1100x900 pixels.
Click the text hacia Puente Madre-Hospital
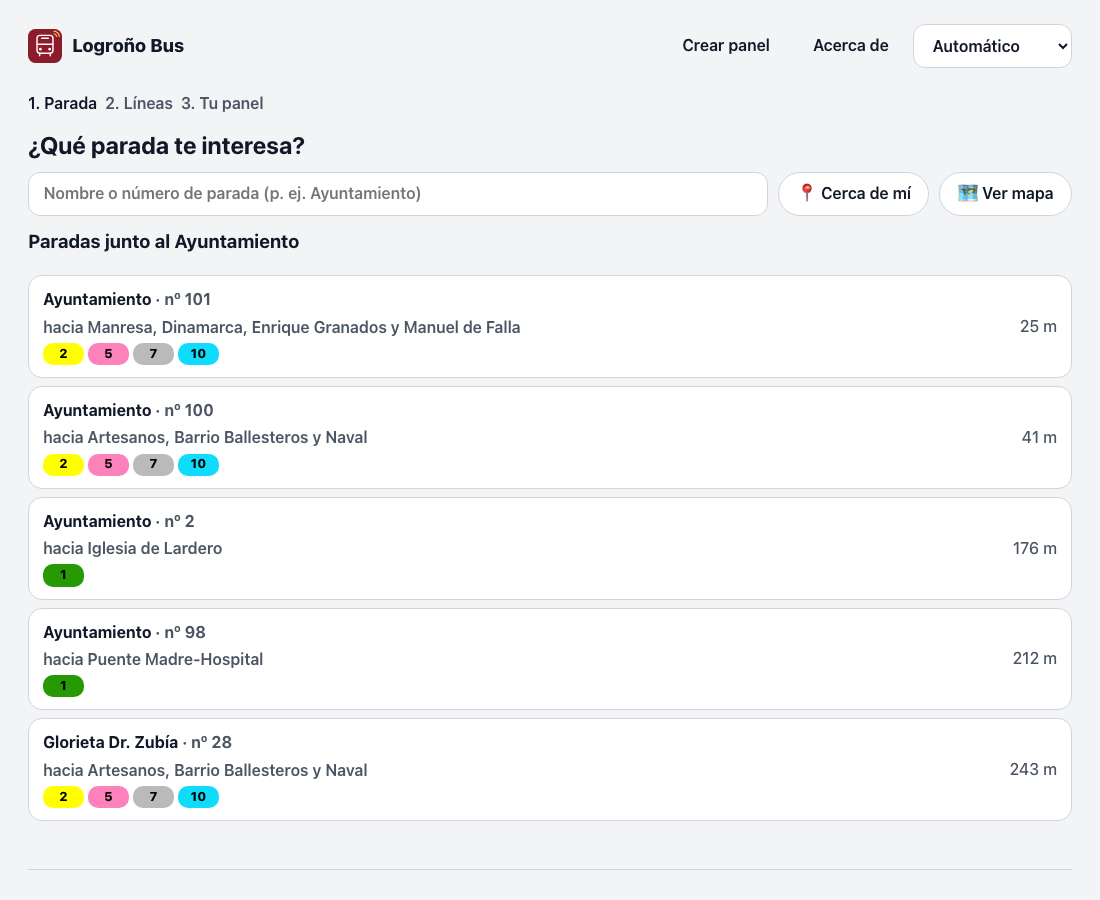click(x=153, y=659)
